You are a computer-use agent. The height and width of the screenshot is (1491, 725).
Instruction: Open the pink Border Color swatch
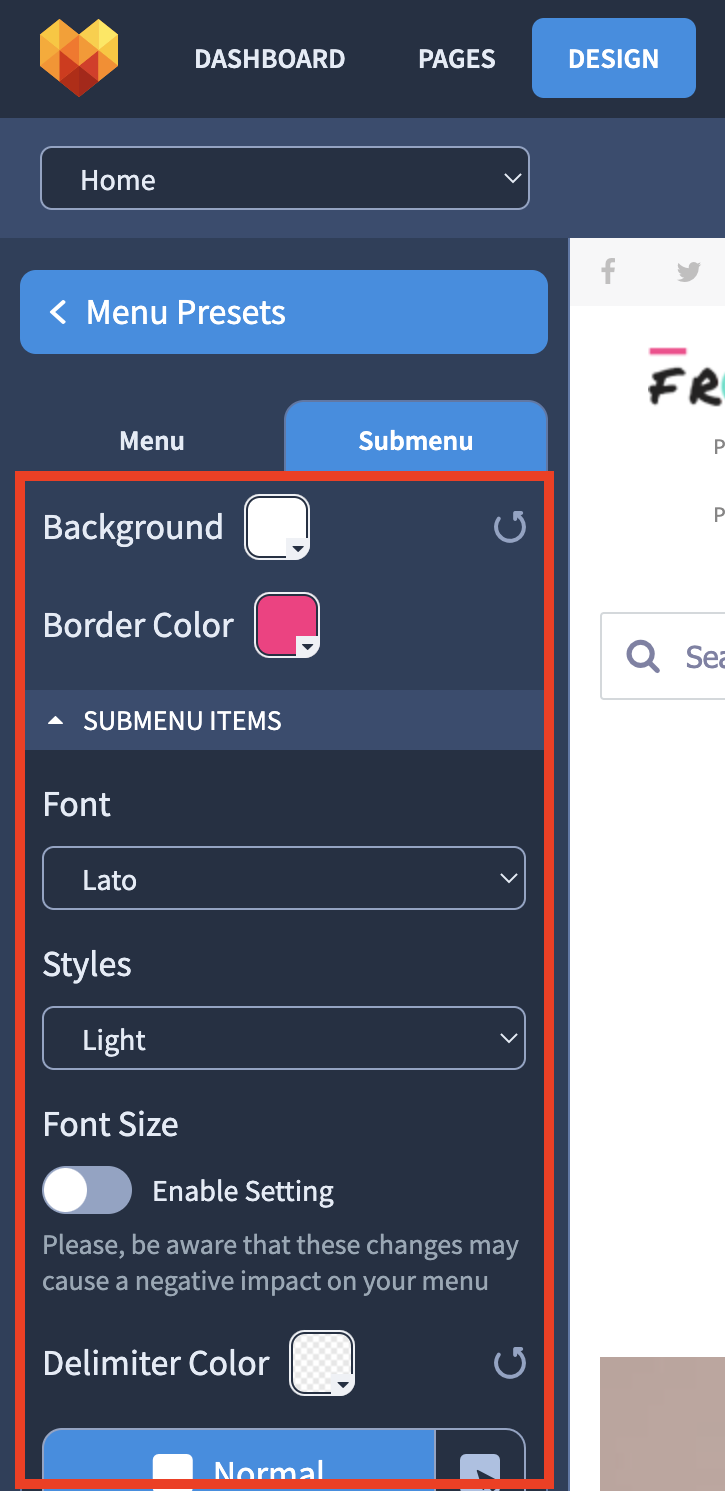(x=287, y=625)
